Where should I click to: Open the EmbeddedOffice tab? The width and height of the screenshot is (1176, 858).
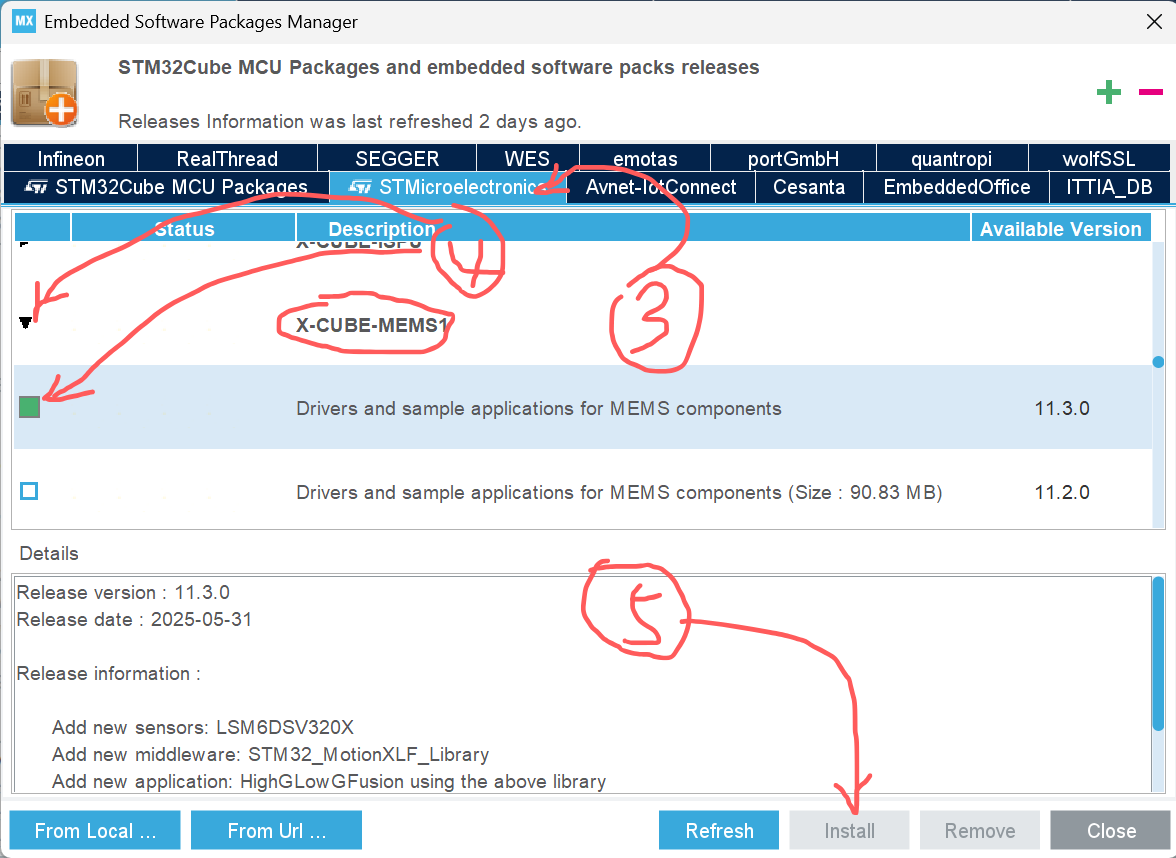point(956,187)
